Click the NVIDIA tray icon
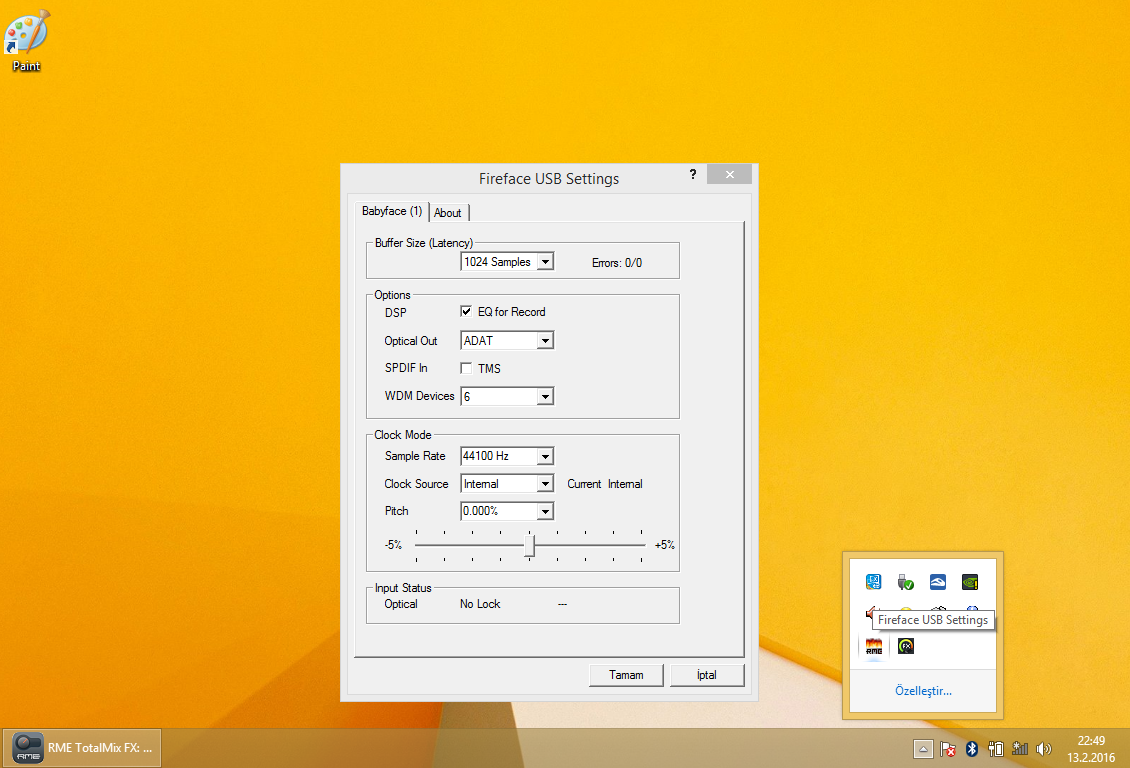This screenshot has height=768, width=1130. 969,582
